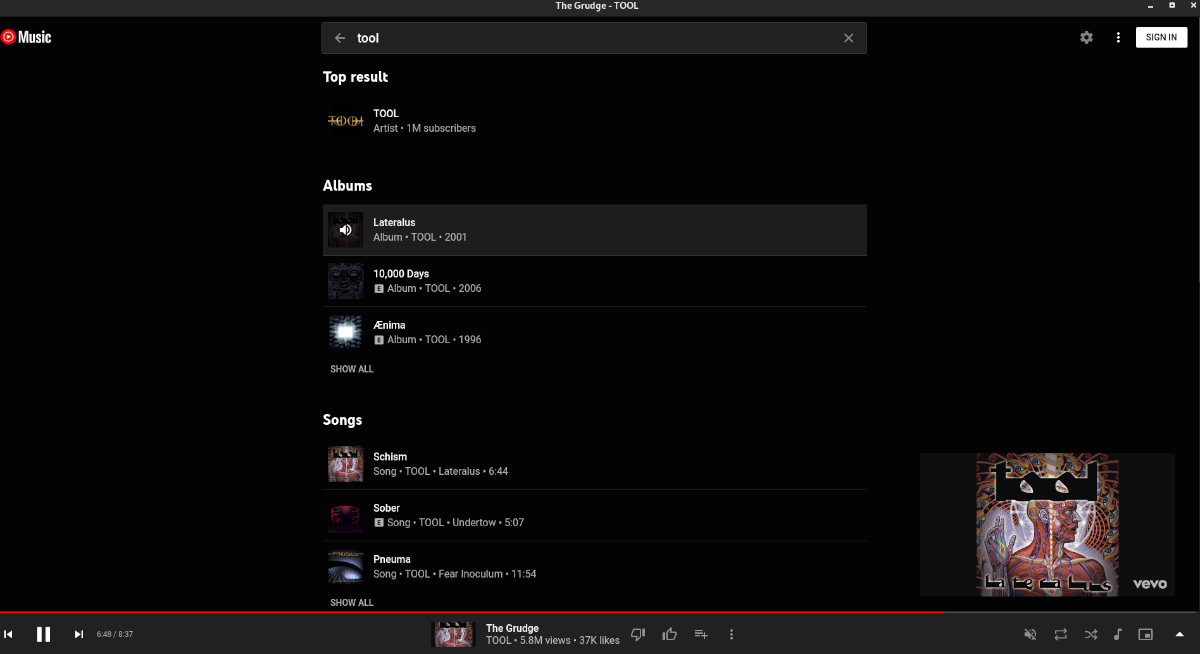Screen dimensions: 1200x654
Task: Like The Grudge with thumbs up
Action: tap(670, 634)
